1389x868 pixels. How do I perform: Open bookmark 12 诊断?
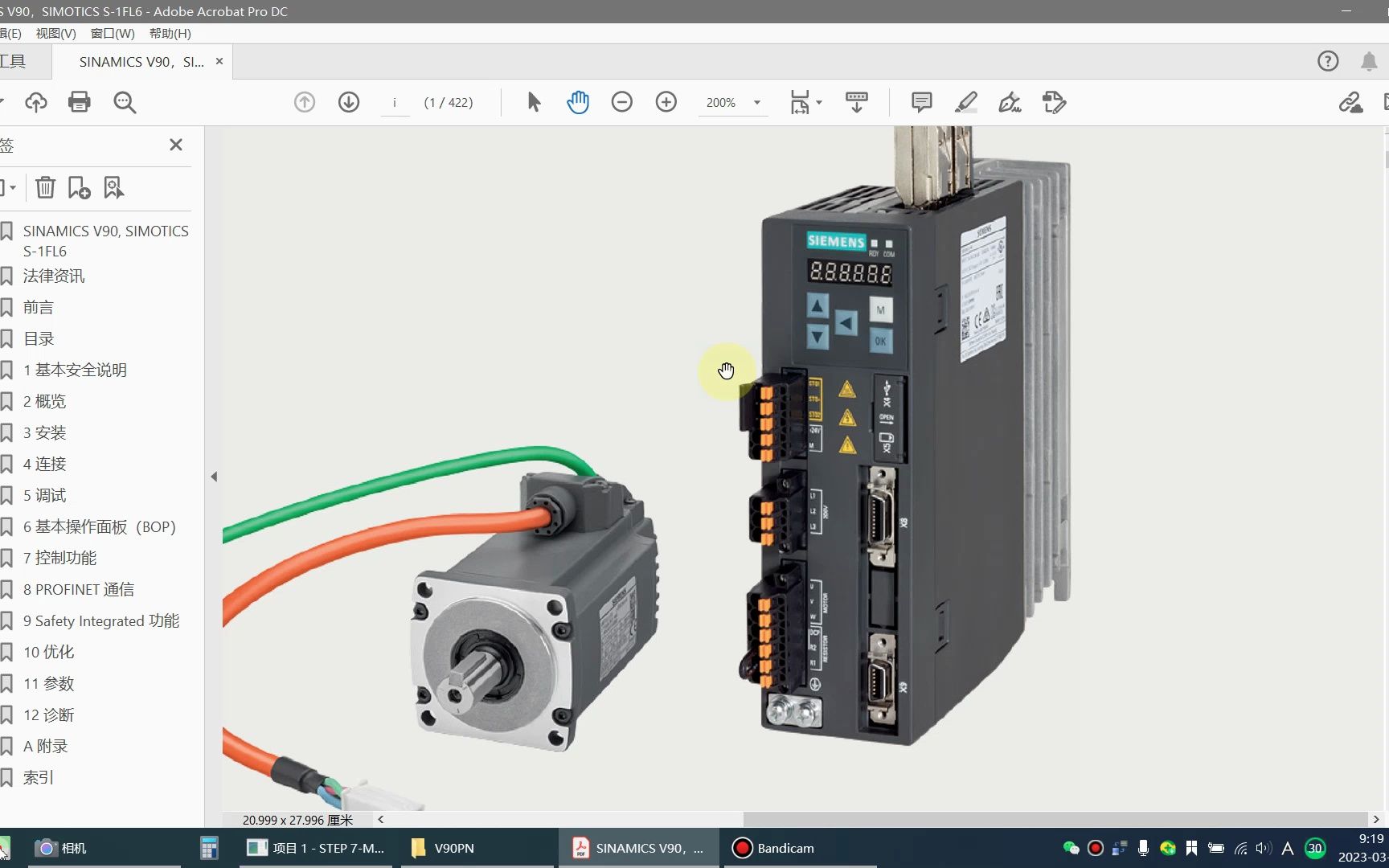coord(48,714)
